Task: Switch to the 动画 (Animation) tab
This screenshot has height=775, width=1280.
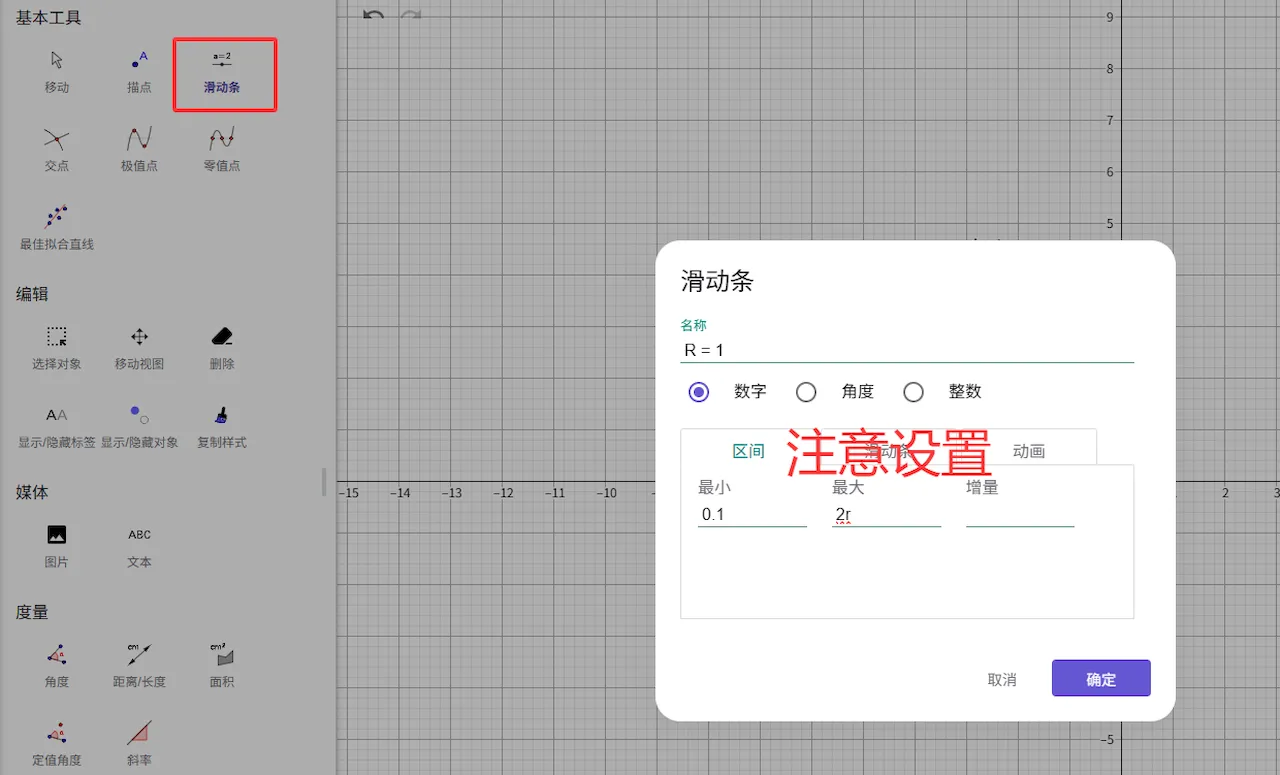Action: point(1028,451)
